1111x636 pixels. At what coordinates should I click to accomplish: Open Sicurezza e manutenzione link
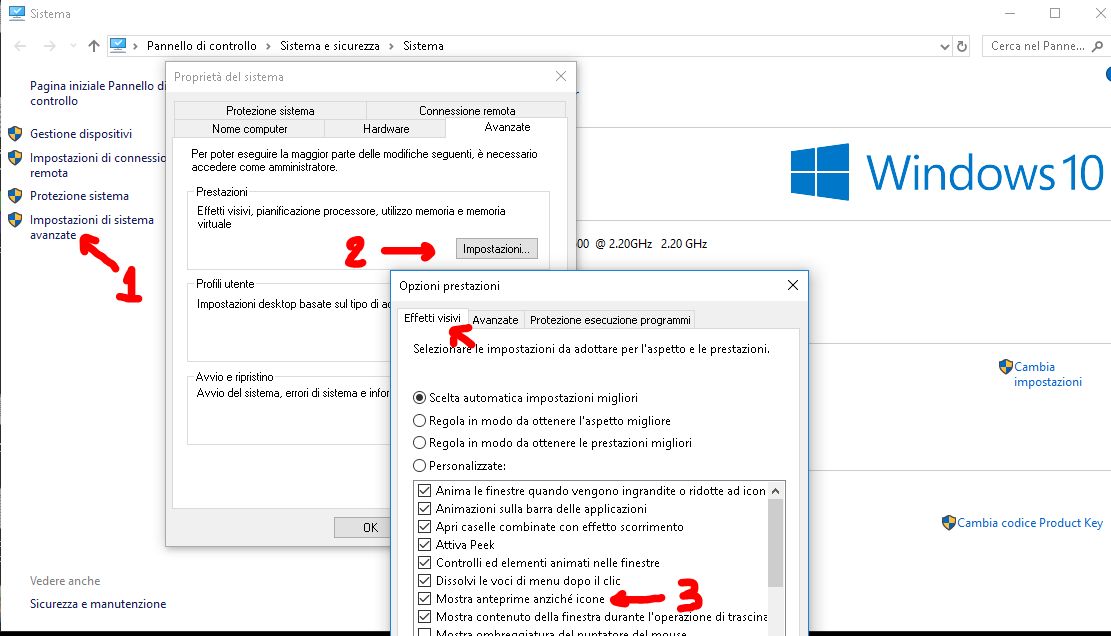click(x=98, y=604)
